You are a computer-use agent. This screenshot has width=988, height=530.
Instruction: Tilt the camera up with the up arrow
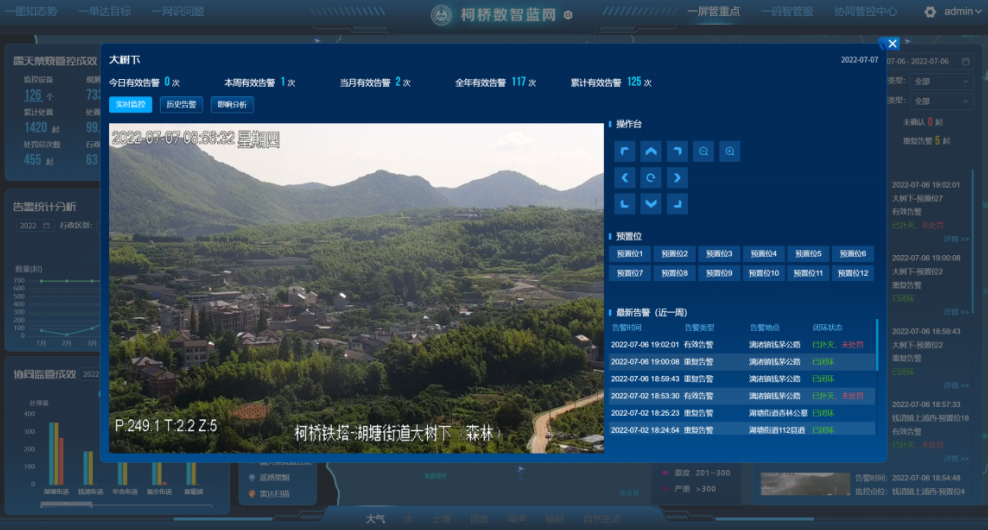point(651,152)
